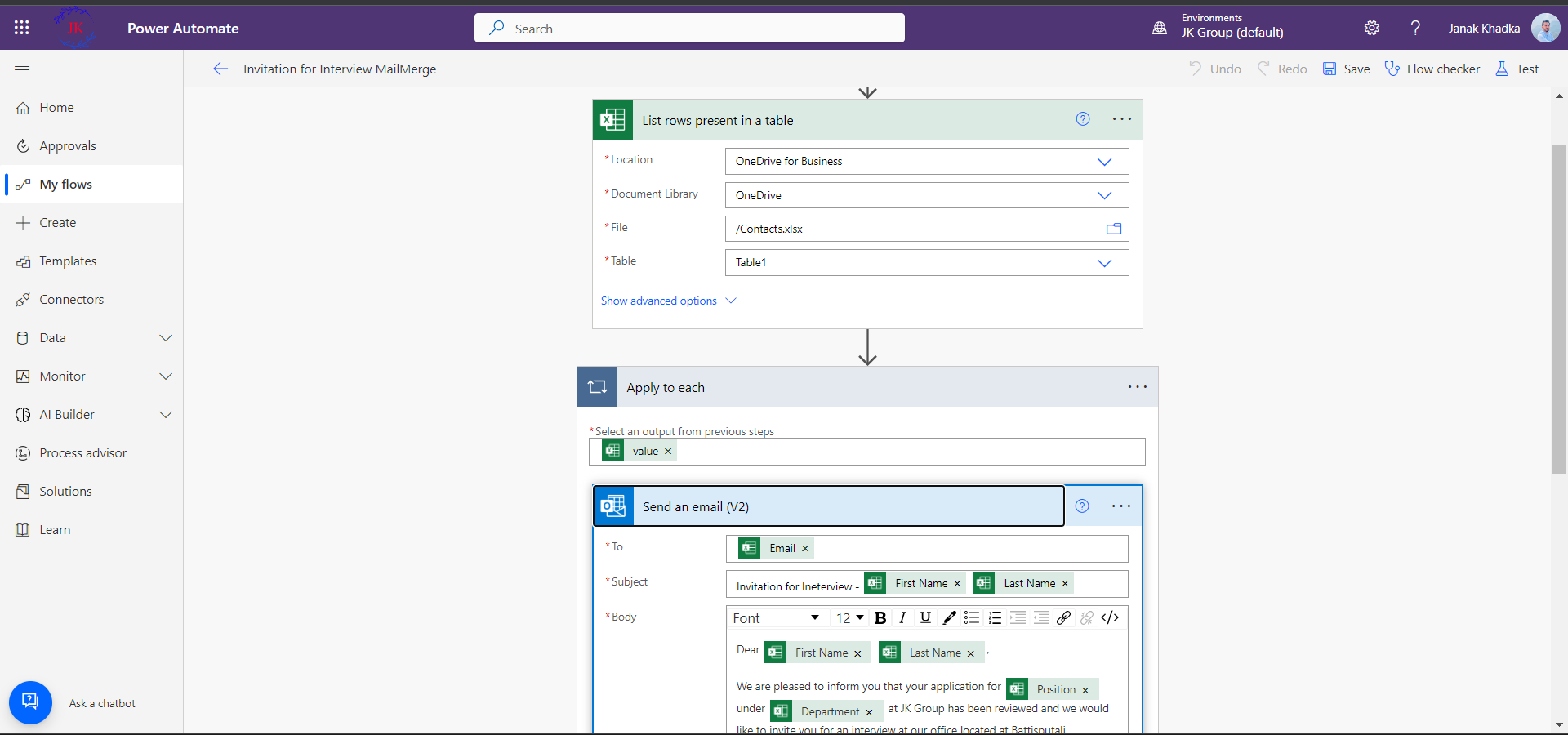1568x735 pixels.
Task: Open code view in the Body editor
Action: (1109, 618)
